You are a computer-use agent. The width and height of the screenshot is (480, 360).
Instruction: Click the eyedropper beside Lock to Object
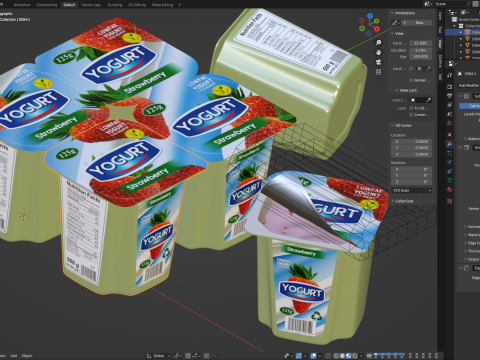(x=429, y=100)
